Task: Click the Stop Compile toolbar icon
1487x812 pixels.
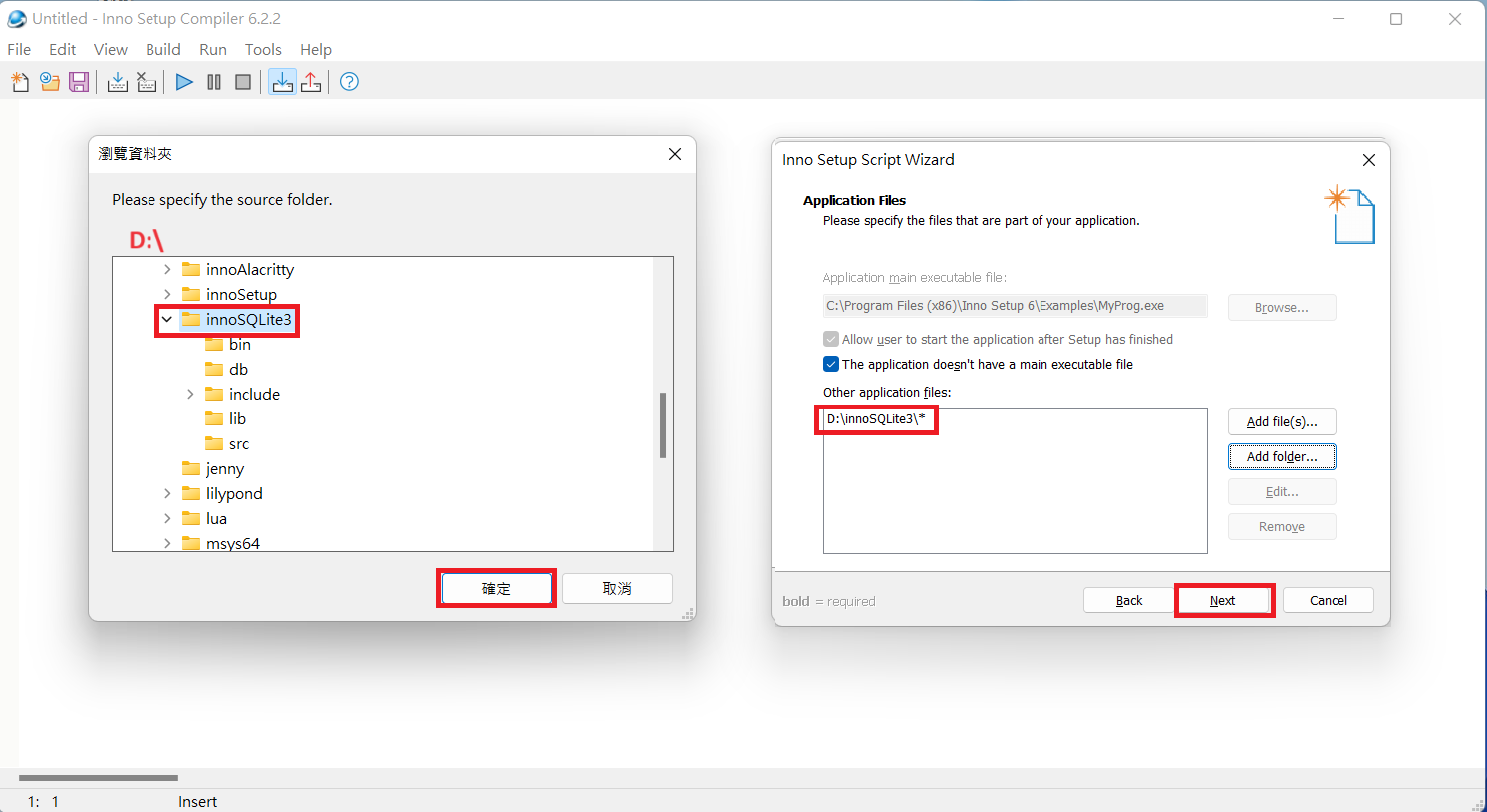Action: [146, 82]
